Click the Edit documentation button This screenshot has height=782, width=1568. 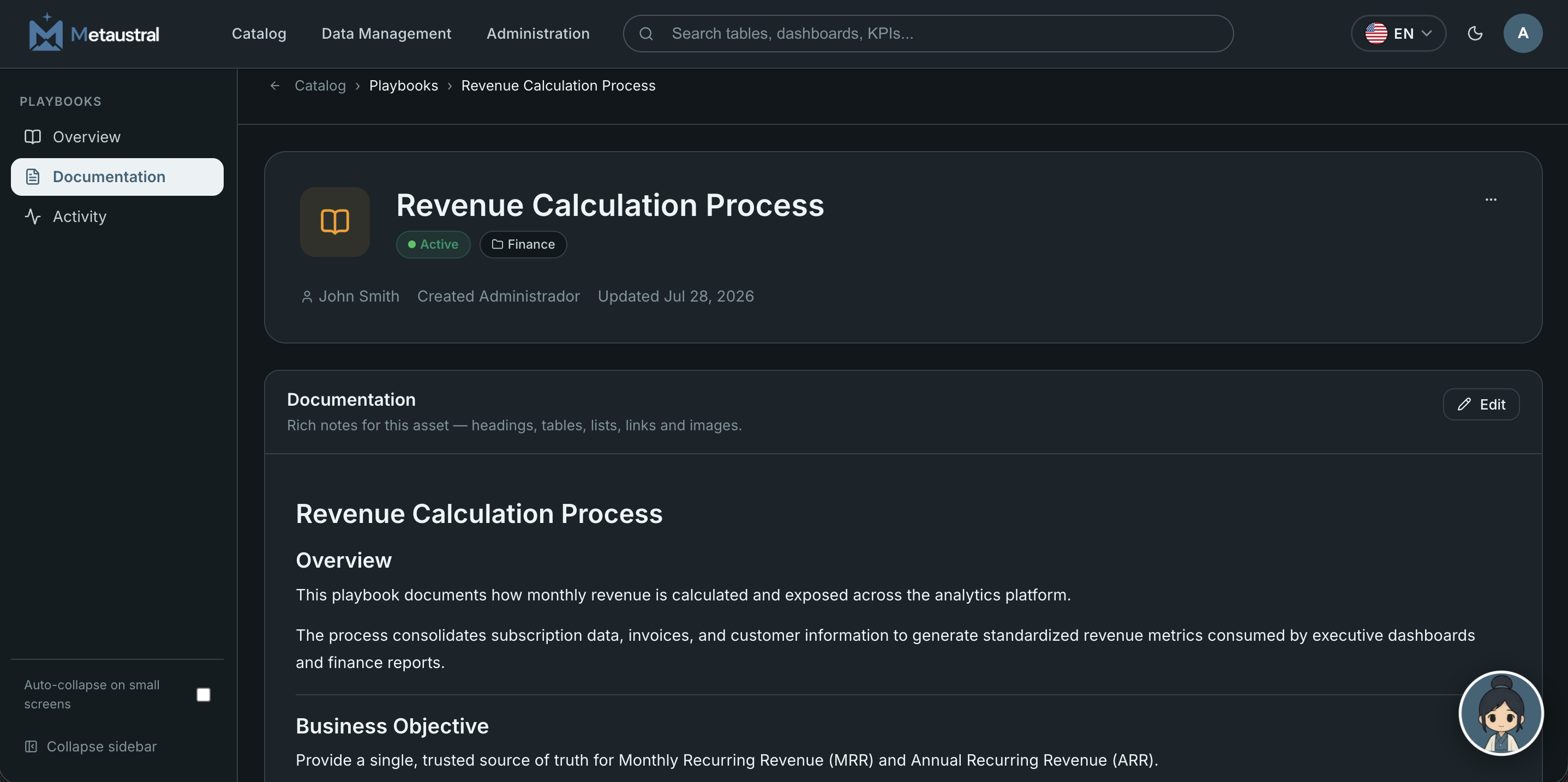1481,405
